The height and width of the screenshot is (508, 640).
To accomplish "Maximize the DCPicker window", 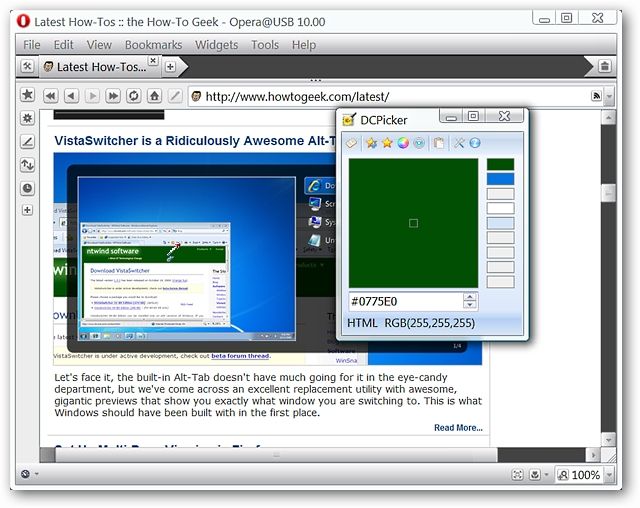I will point(473,116).
